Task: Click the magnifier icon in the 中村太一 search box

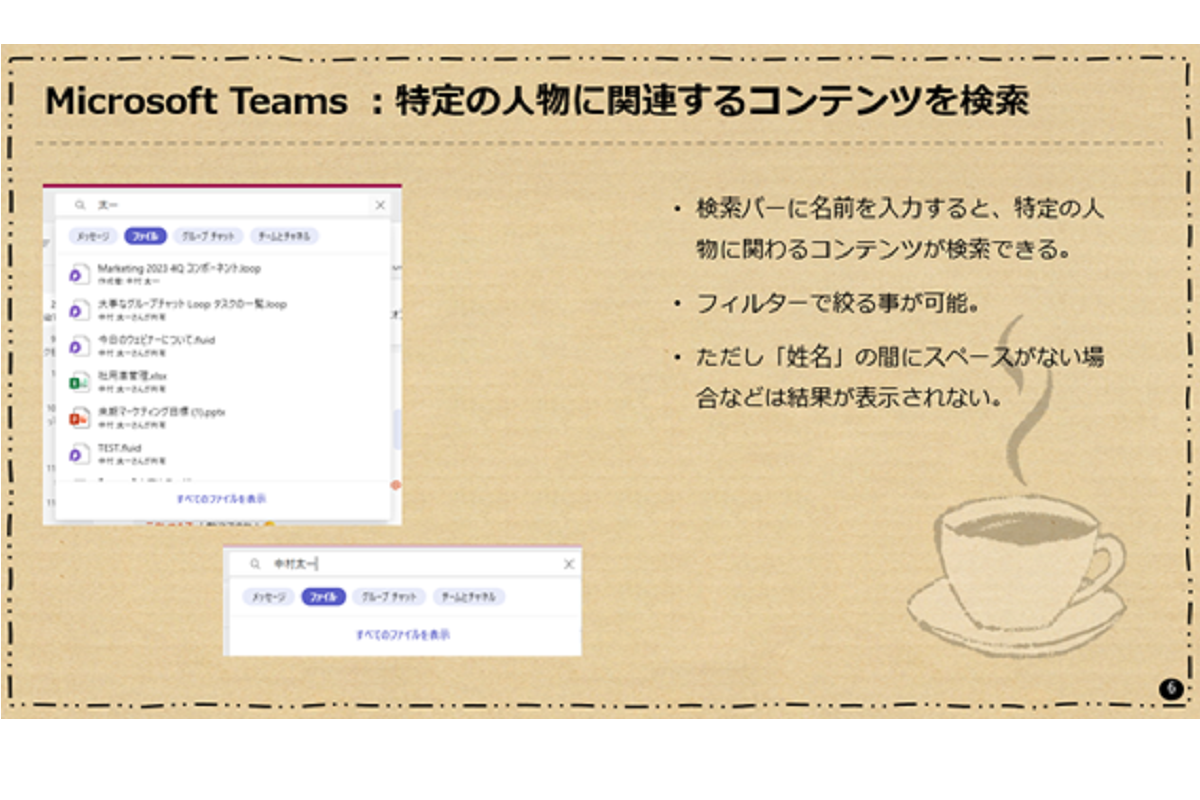Action: (254, 564)
